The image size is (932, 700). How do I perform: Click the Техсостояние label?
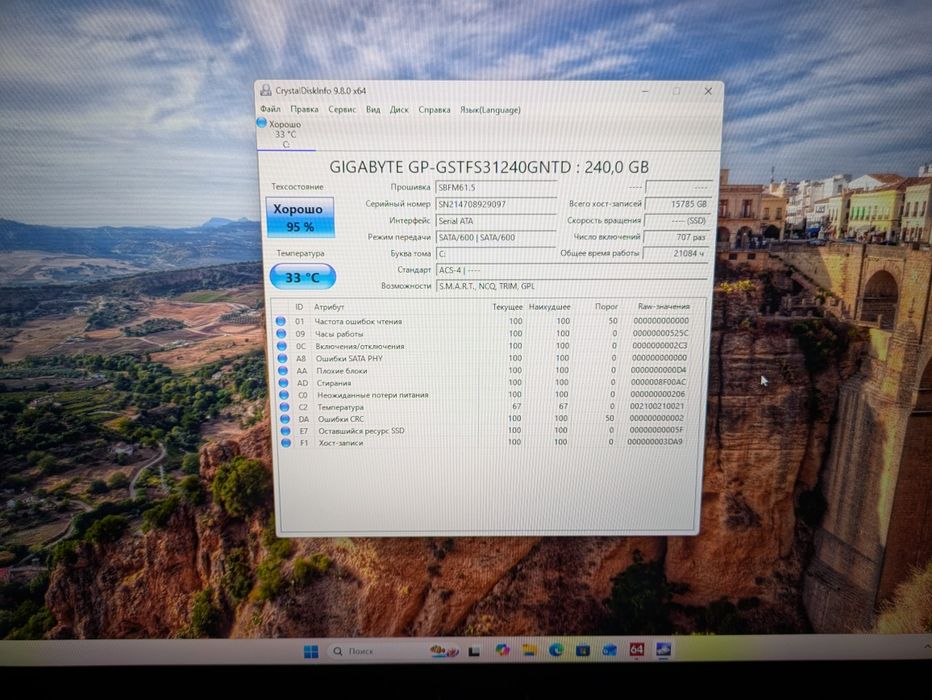(x=297, y=187)
